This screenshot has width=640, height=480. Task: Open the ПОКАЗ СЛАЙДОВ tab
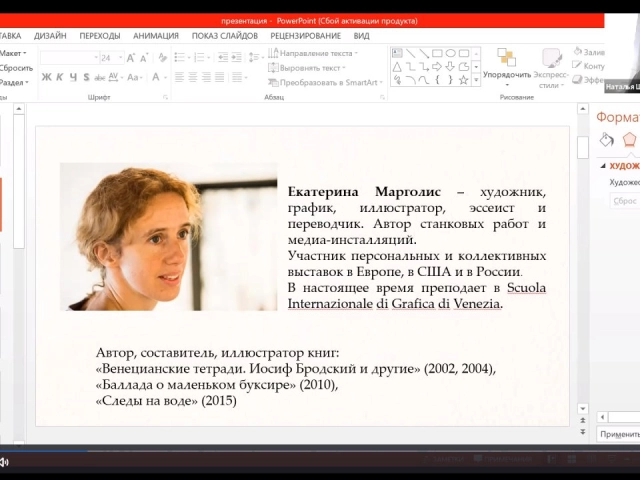pos(225,36)
